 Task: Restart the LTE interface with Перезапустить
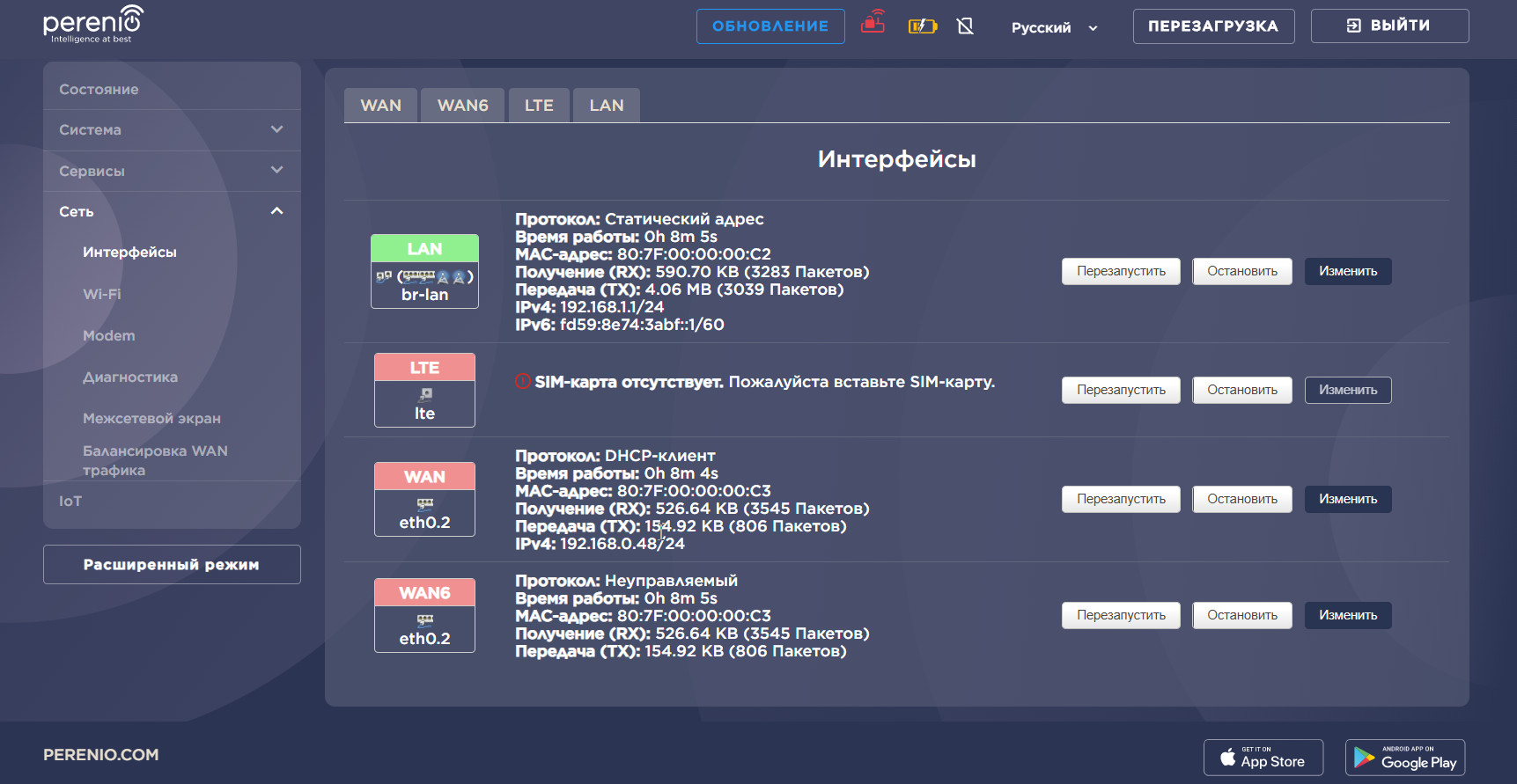(1121, 390)
